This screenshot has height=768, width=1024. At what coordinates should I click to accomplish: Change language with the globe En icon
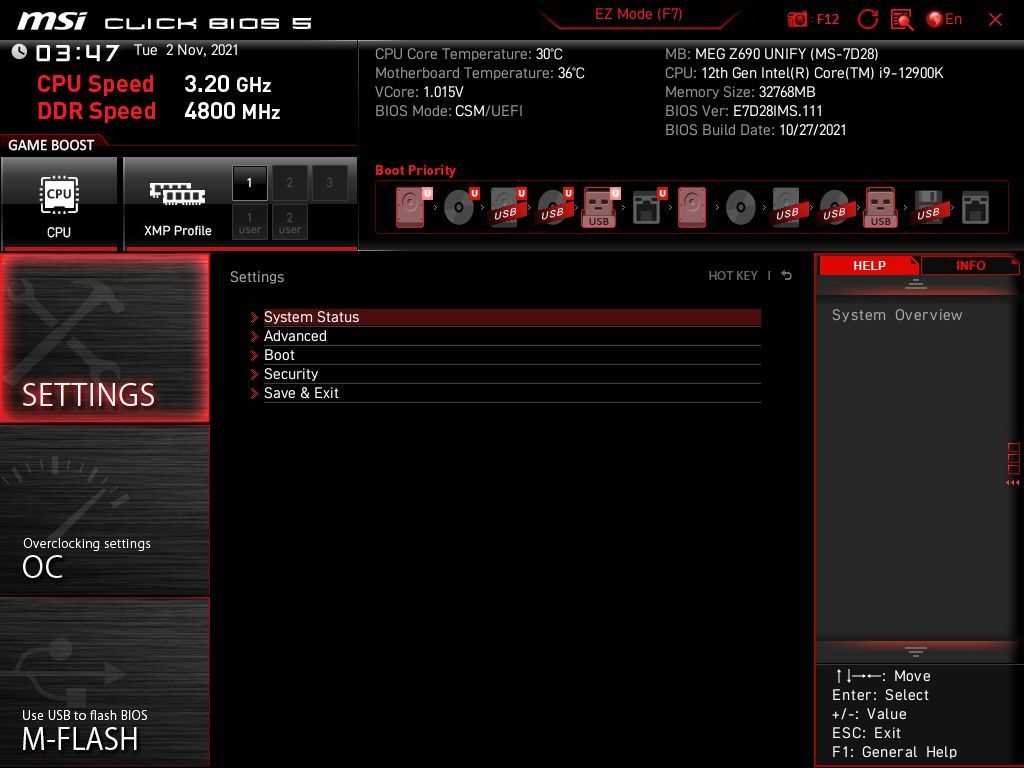944,19
